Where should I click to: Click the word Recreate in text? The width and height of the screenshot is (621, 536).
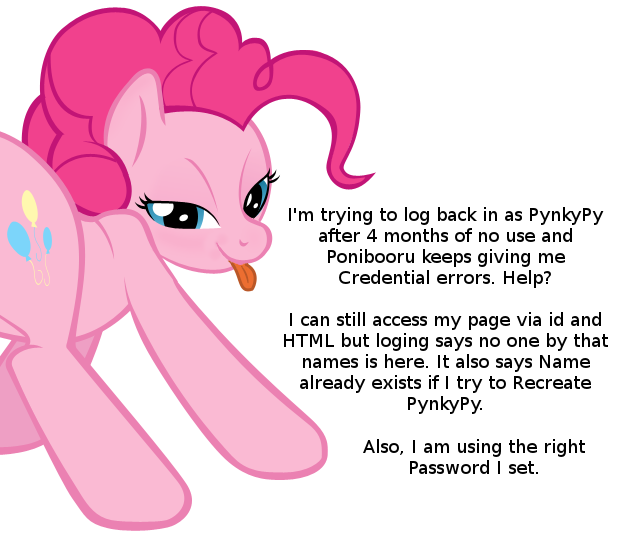552,383
